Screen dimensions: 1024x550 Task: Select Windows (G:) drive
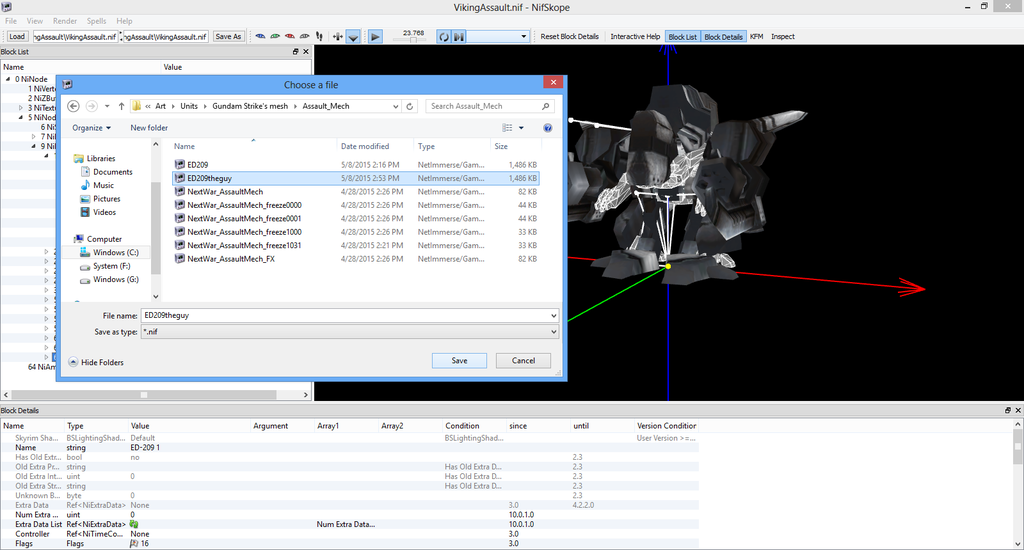point(116,280)
